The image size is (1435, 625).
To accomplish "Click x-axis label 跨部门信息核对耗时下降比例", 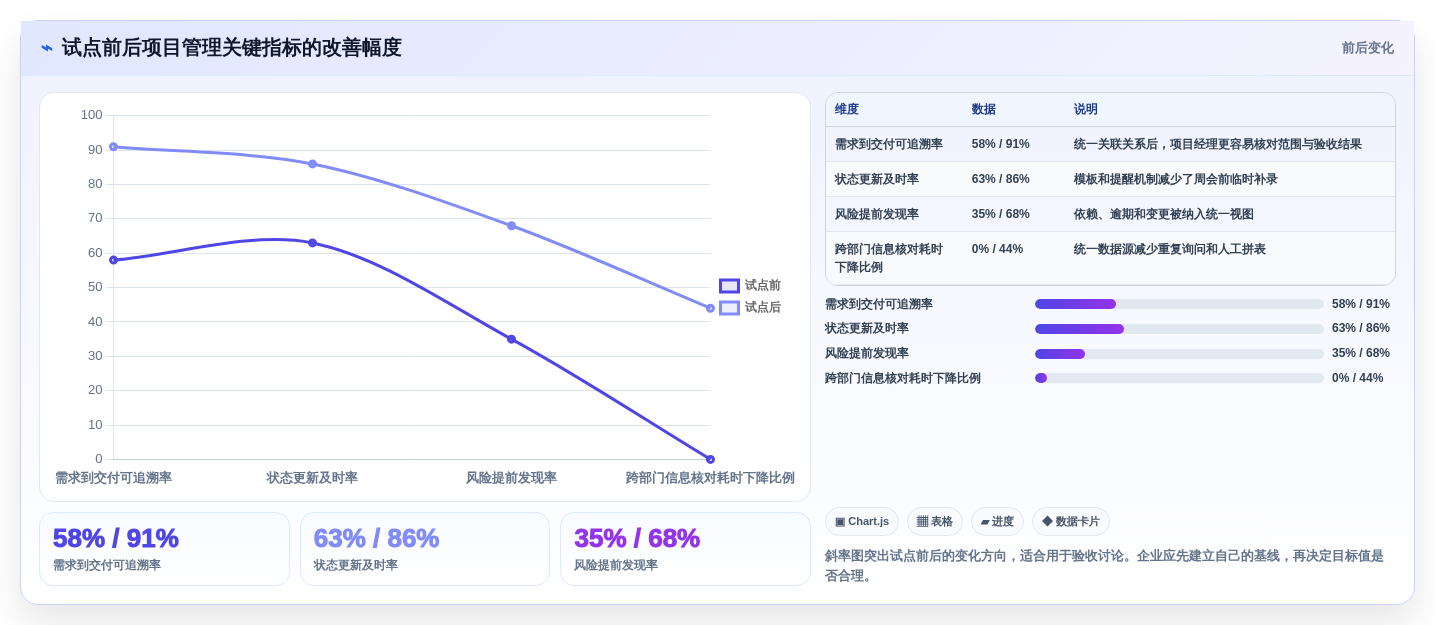I will 710,478.
